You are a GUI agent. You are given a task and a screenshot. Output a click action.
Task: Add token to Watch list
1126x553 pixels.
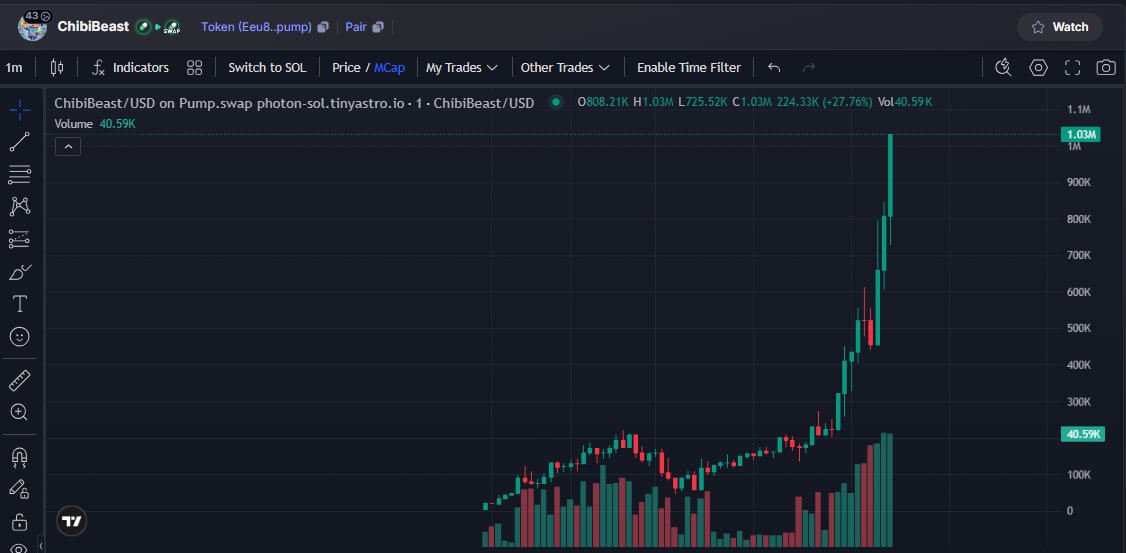tap(1060, 27)
